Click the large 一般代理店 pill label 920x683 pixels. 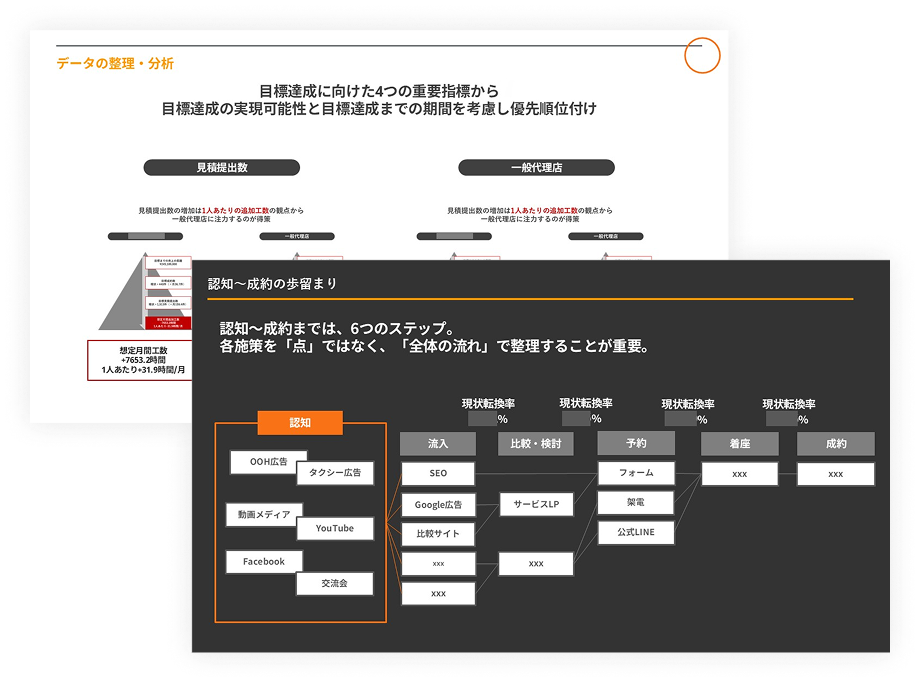[x=536, y=167]
